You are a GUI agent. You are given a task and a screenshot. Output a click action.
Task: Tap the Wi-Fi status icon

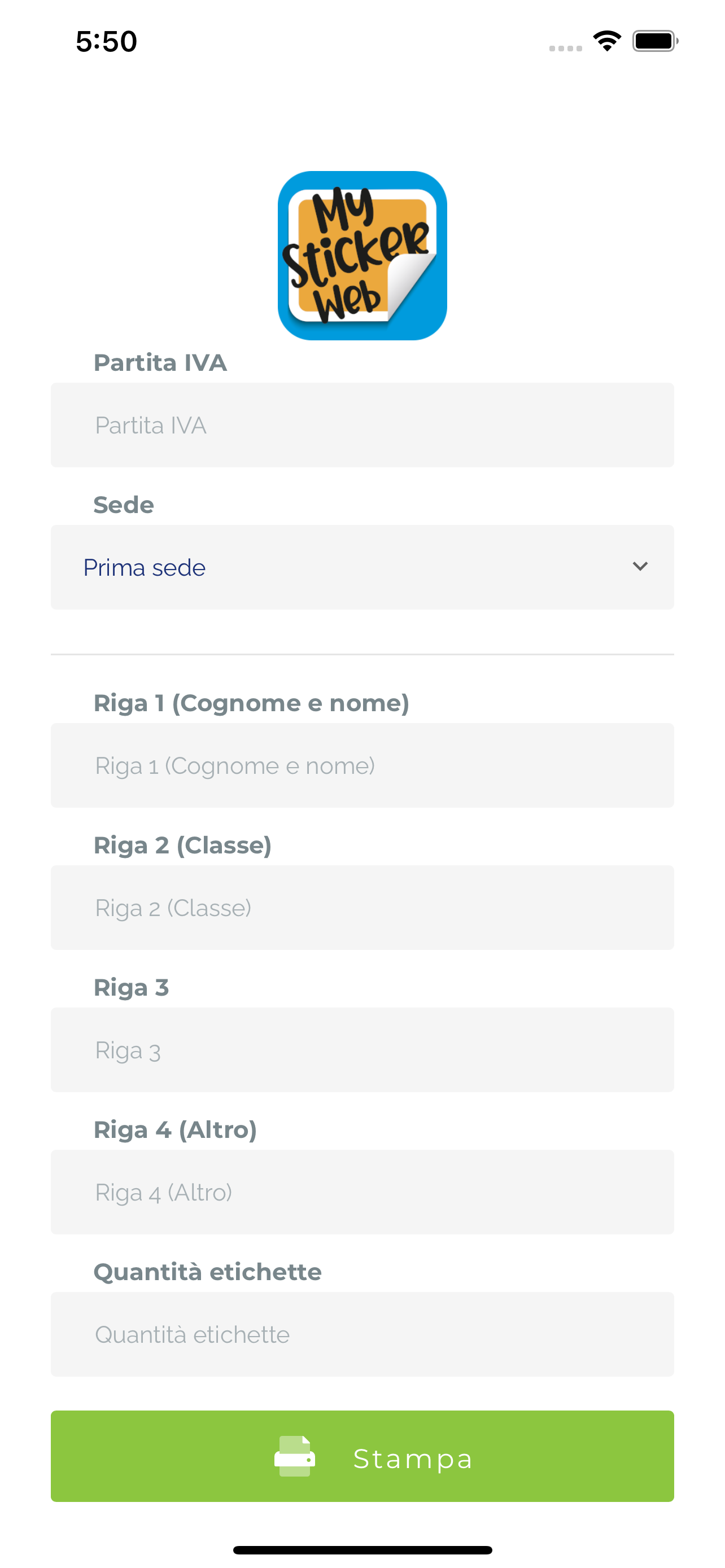tap(607, 41)
